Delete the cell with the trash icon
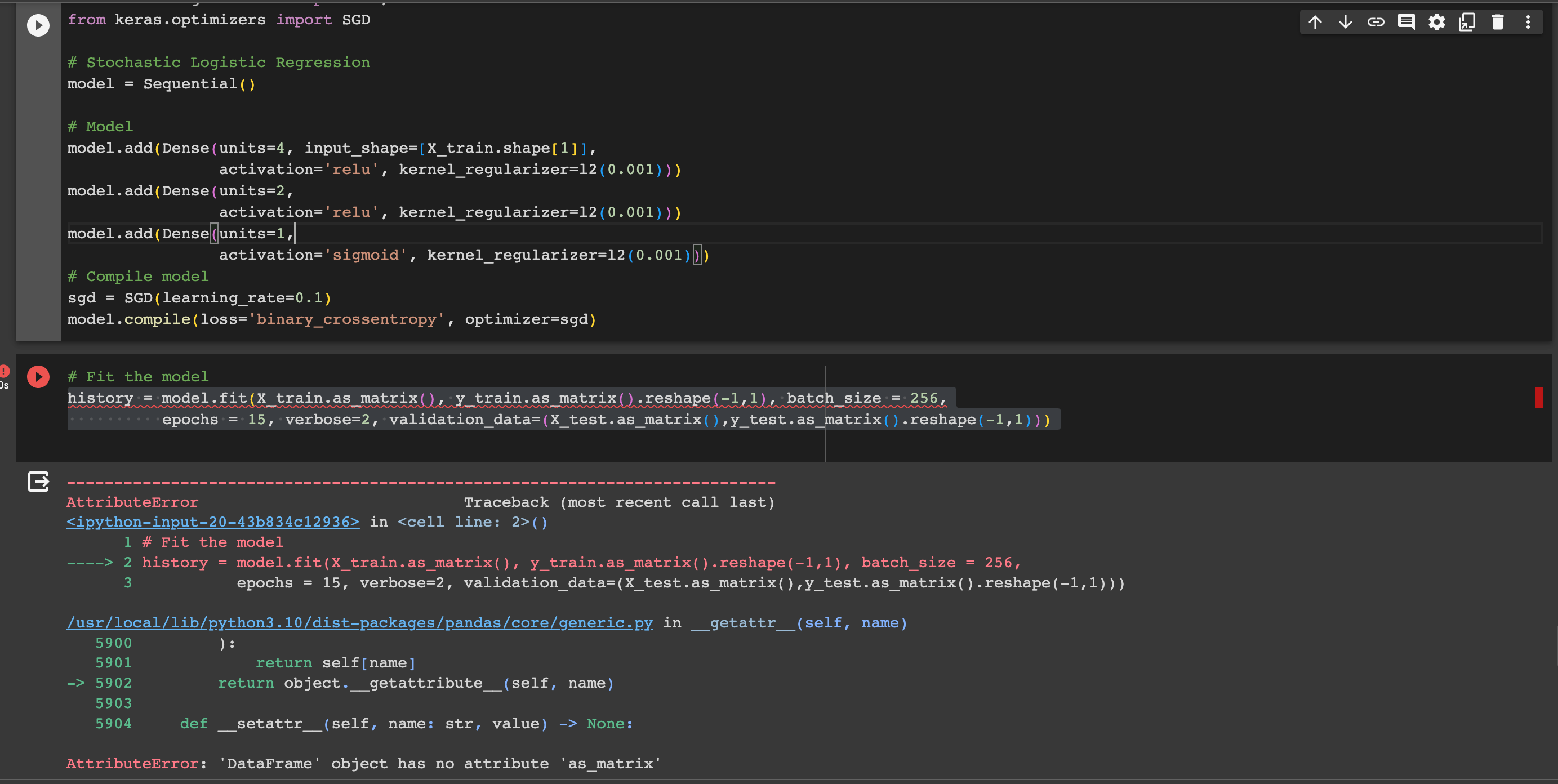Image resolution: width=1558 pixels, height=784 pixels. tap(1498, 23)
